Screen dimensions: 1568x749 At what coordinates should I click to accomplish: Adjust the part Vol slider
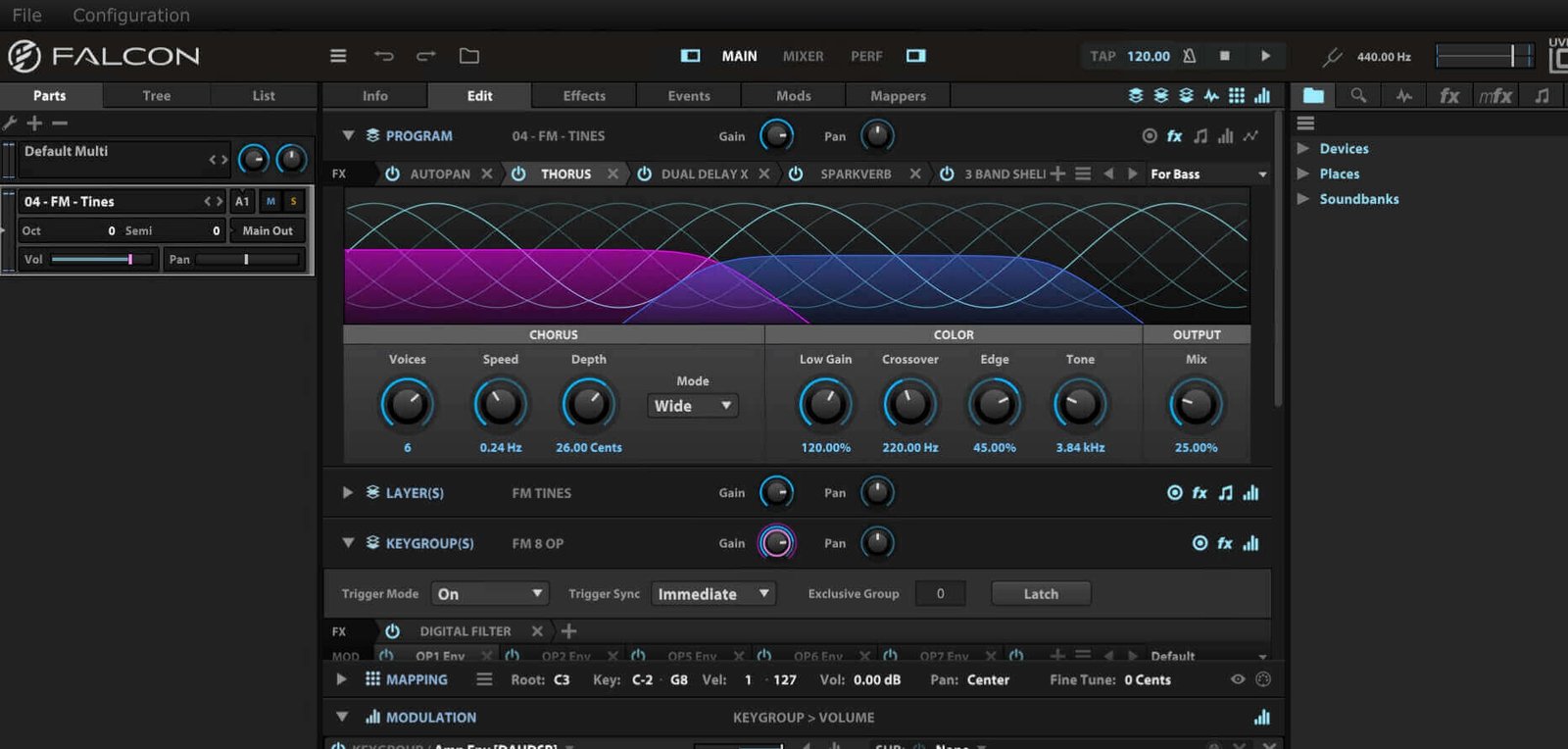tap(103, 259)
